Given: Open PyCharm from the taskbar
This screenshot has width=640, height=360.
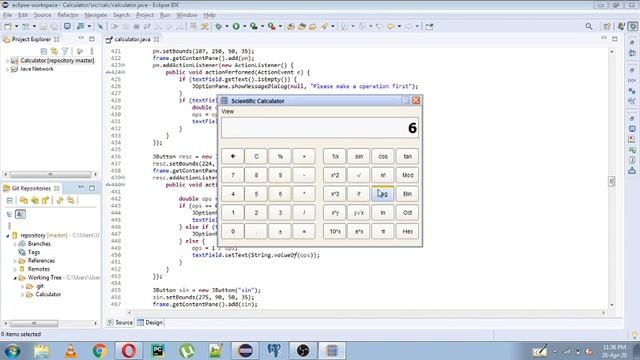Looking at the screenshot, I should [158, 351].
